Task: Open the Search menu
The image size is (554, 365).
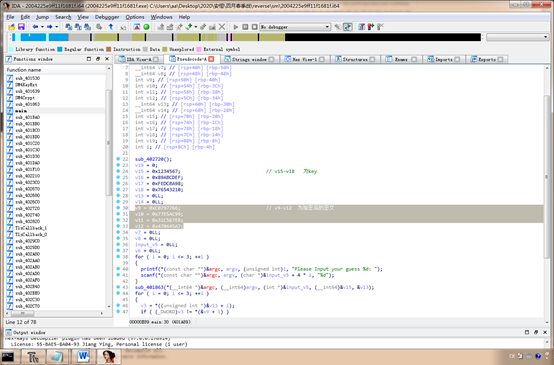Action: point(63,17)
